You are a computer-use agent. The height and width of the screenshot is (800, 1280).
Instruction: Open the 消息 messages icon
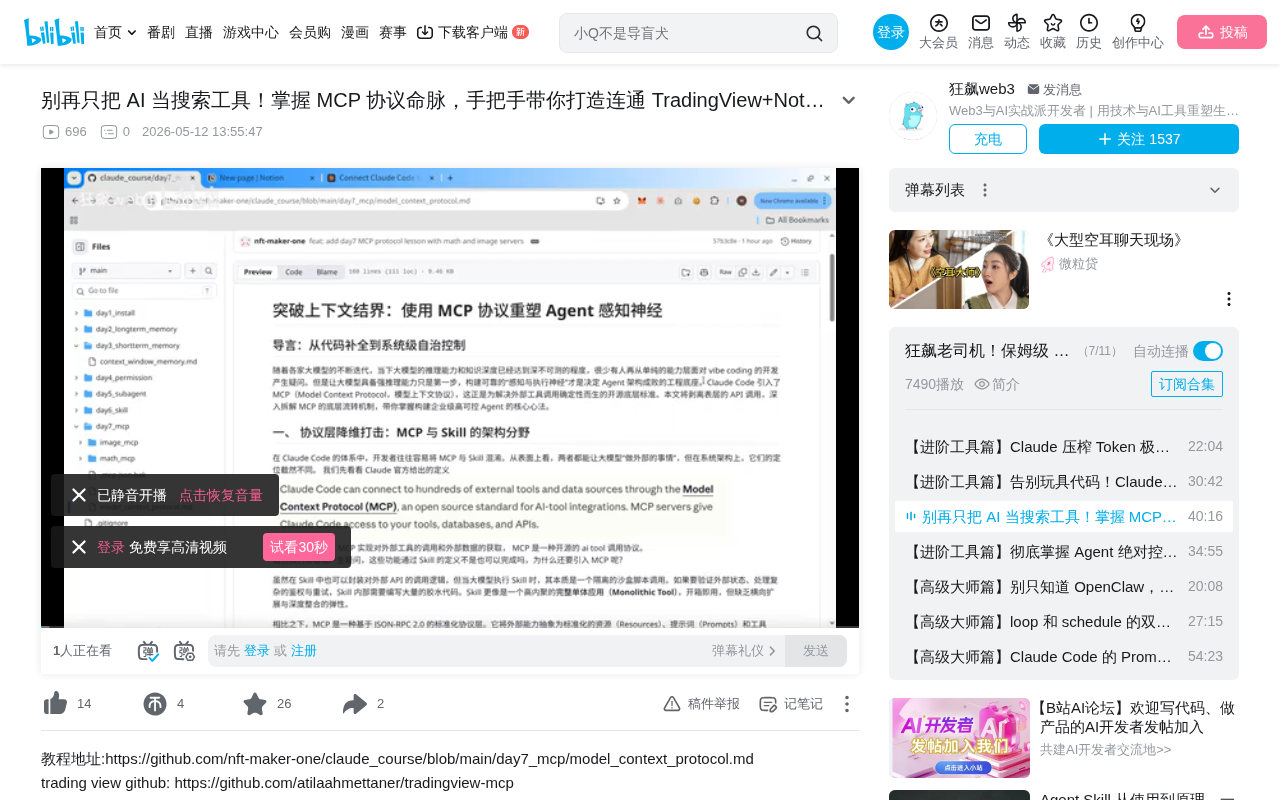click(x=981, y=32)
